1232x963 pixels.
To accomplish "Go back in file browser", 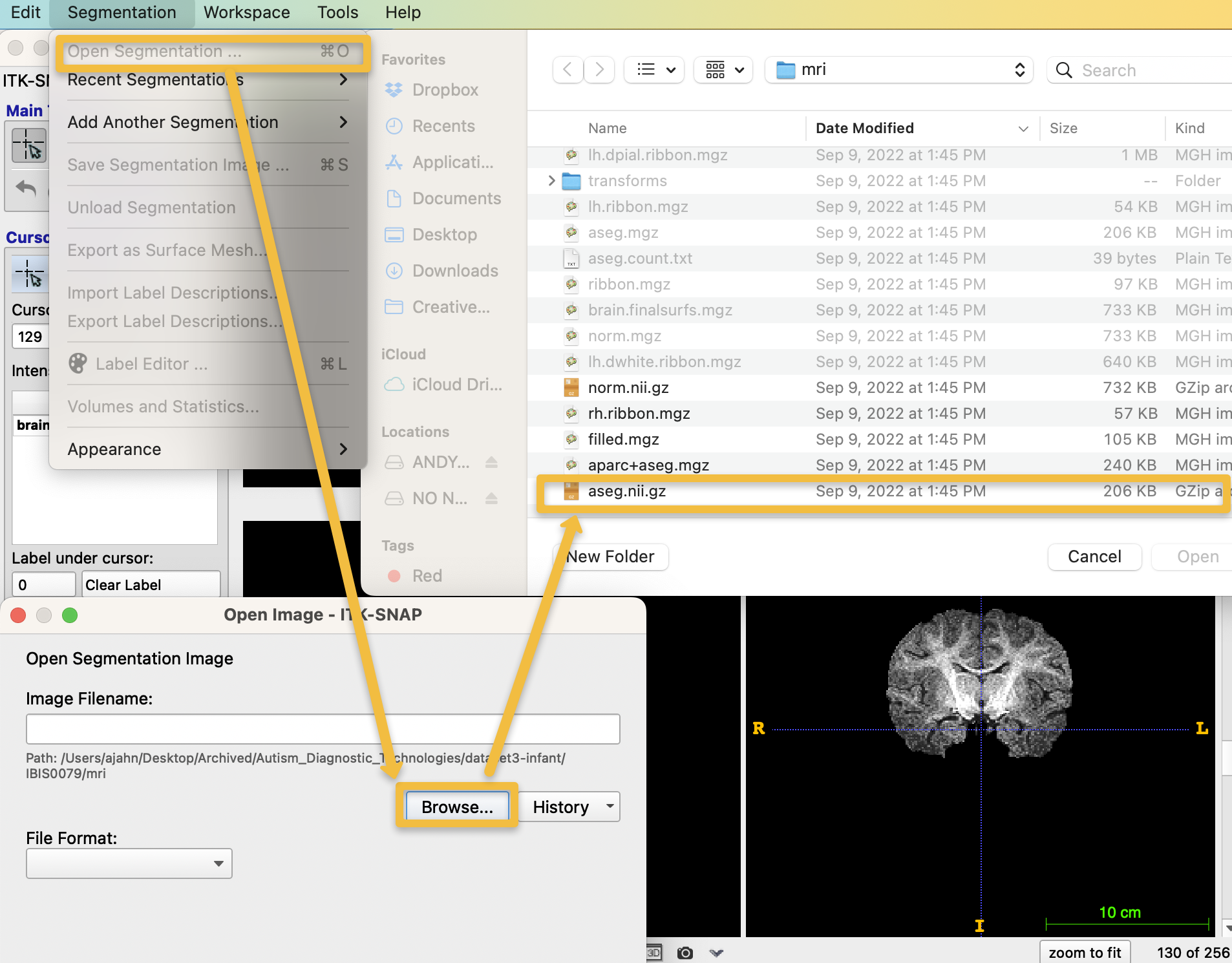I will point(568,70).
